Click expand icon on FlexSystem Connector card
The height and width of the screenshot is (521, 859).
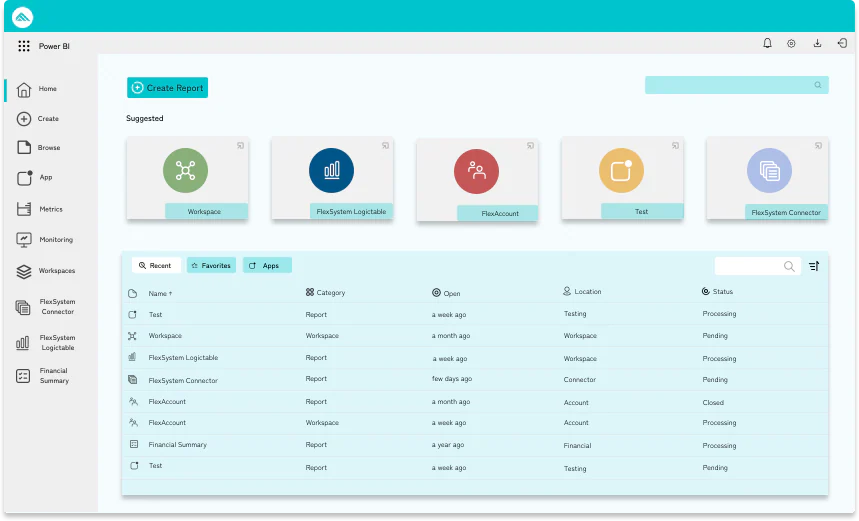pos(818,146)
